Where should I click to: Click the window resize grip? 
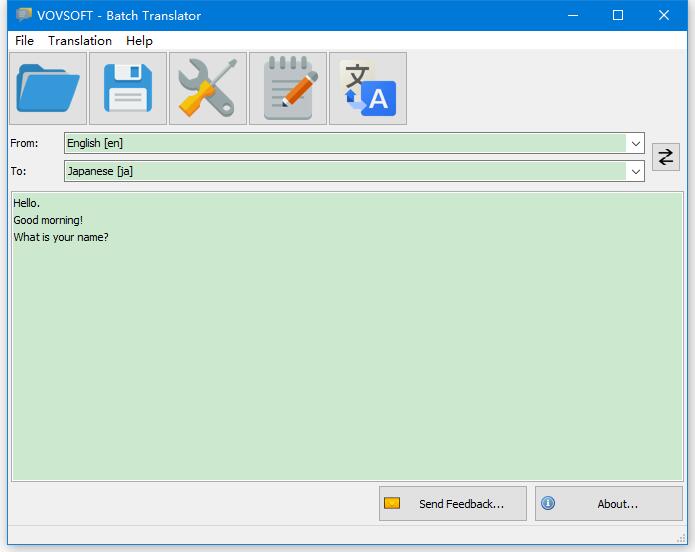[x=681, y=539]
